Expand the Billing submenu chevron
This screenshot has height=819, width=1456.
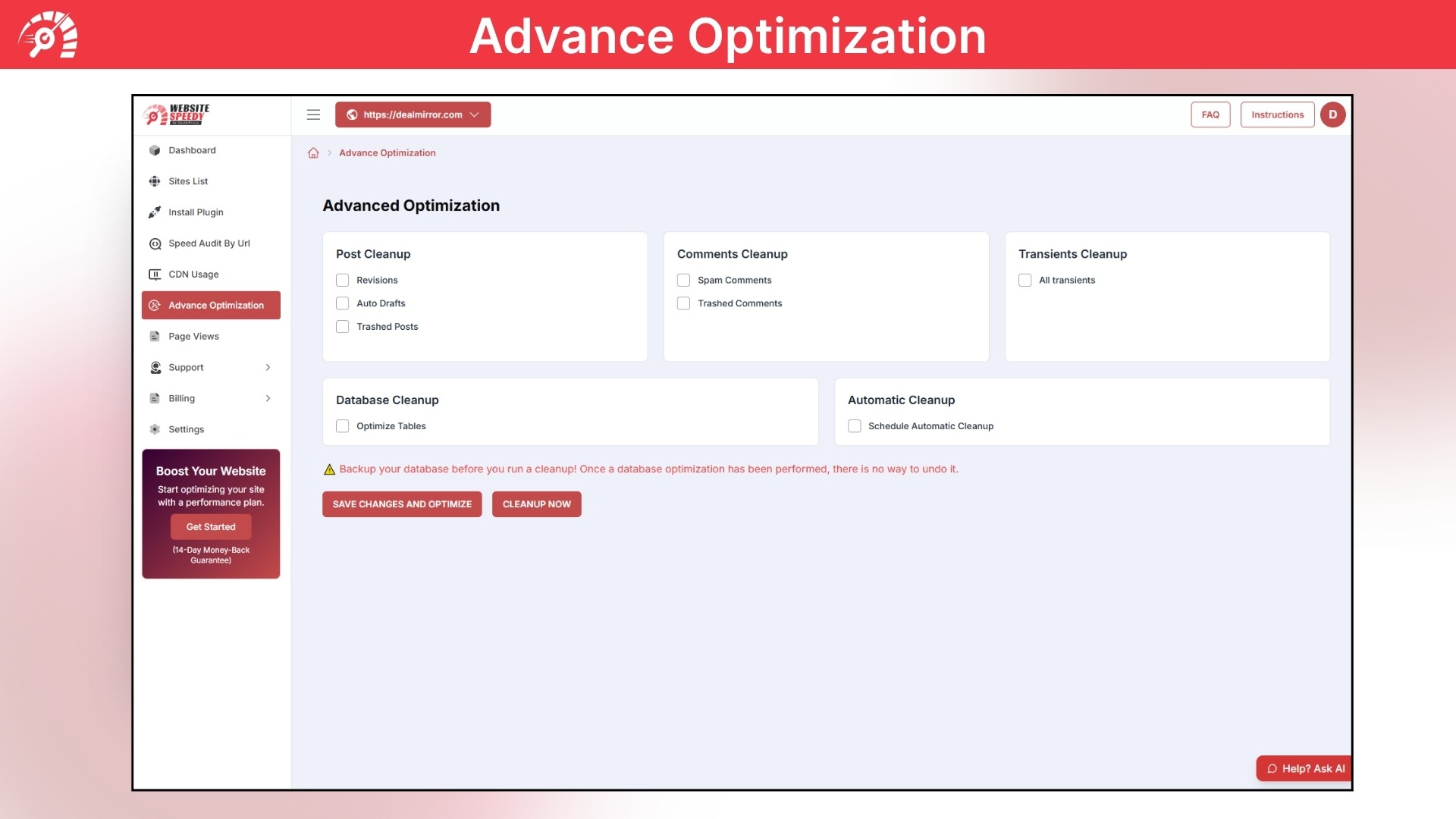(268, 399)
